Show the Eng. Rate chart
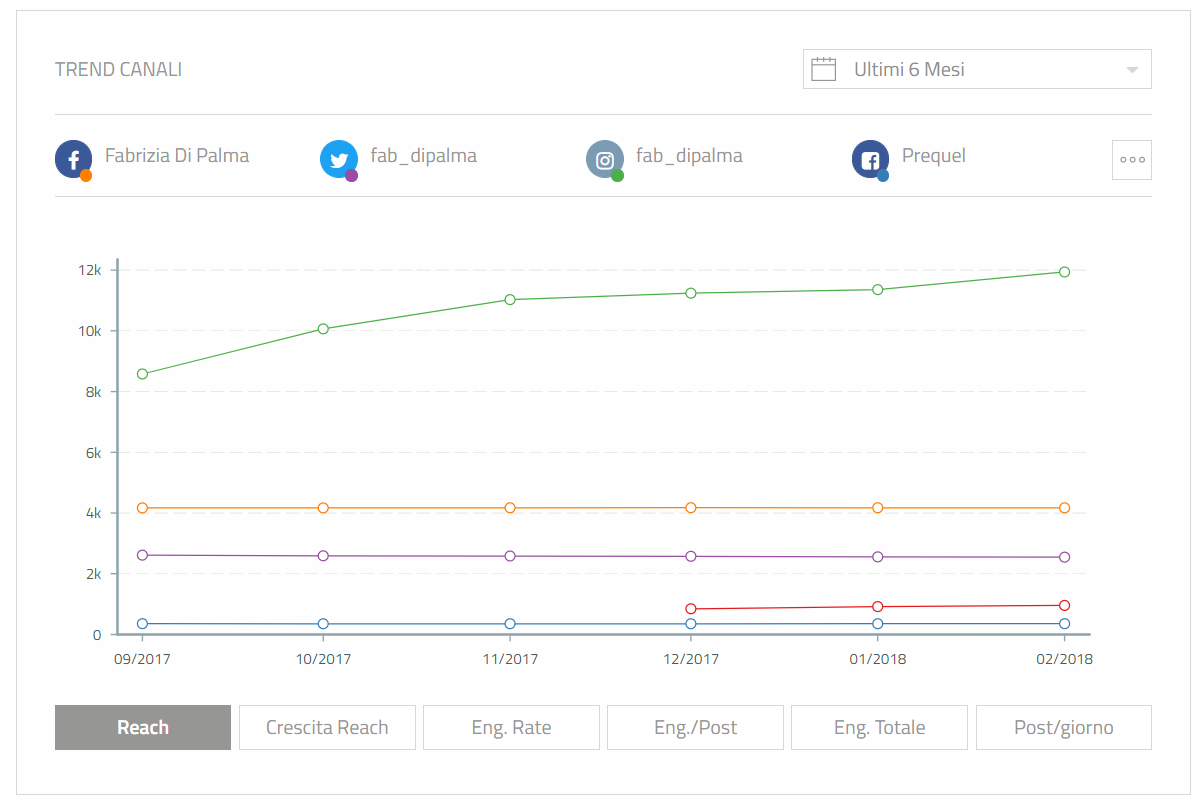This screenshot has width=1203, height=812. click(x=511, y=728)
